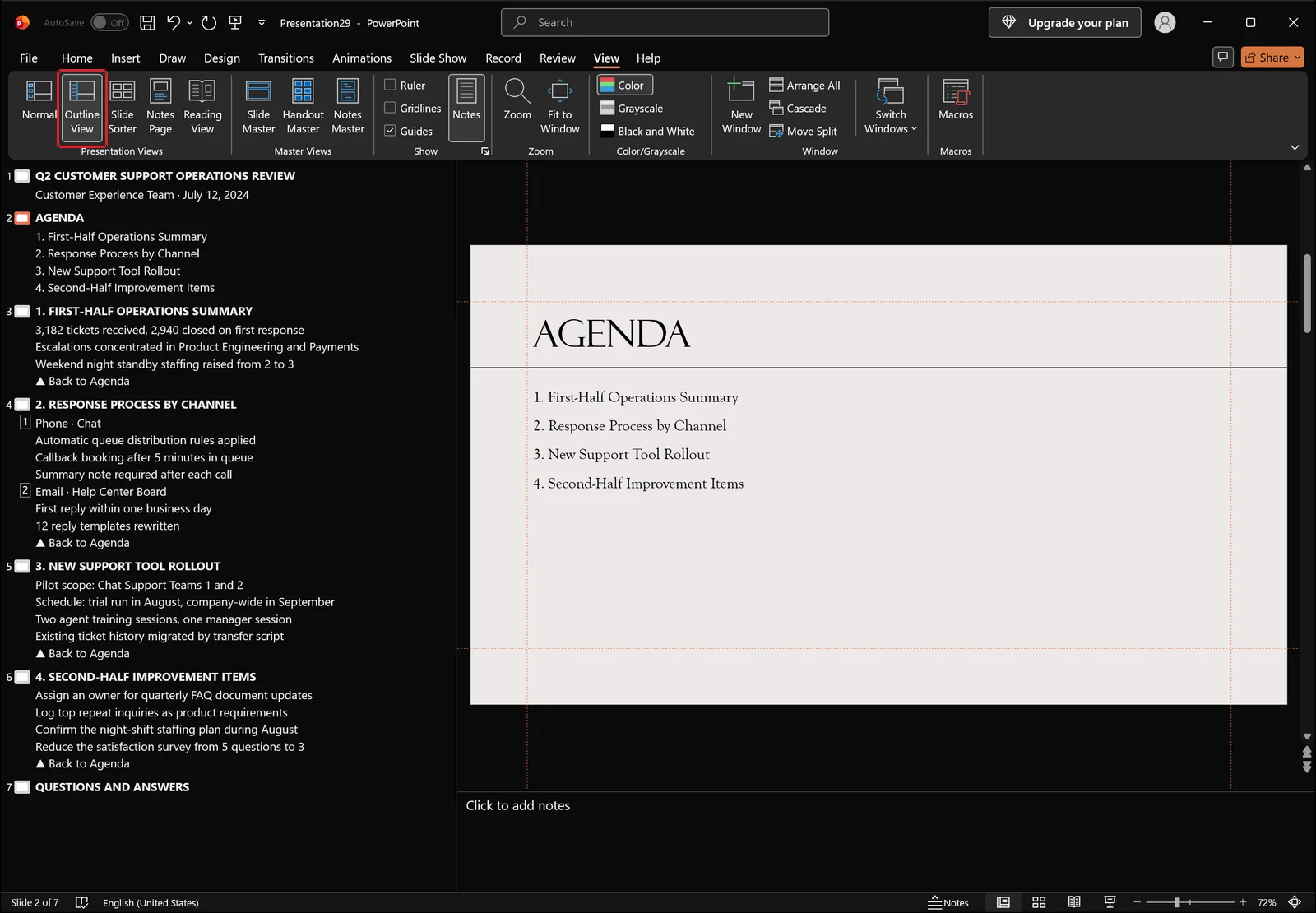
Task: Enable the Gridlines checkbox
Action: pos(413,108)
